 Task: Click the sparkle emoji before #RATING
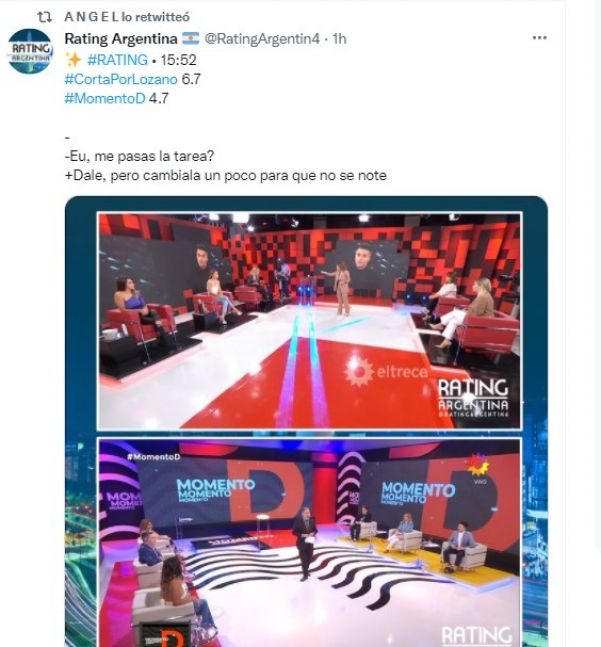pyautogui.click(x=73, y=60)
